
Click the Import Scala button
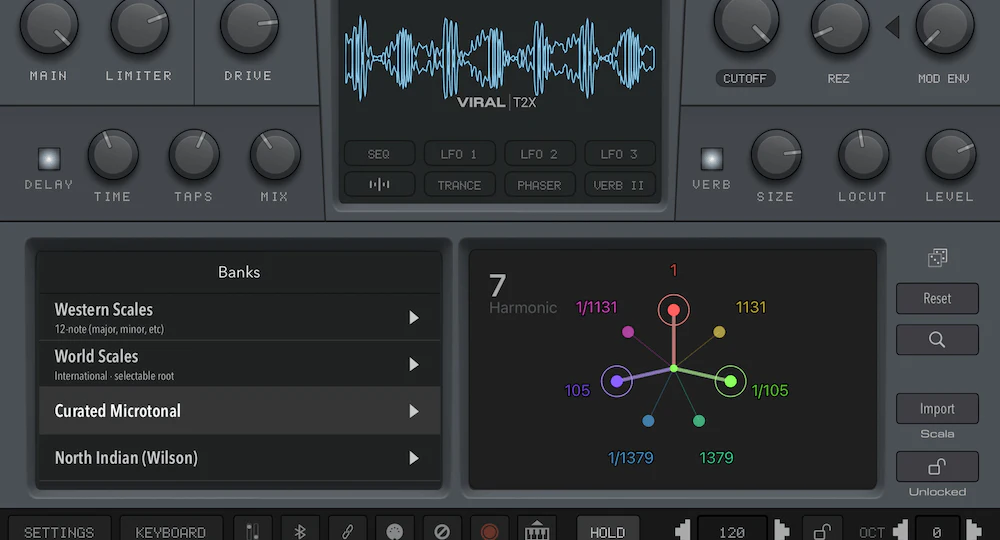(937, 409)
